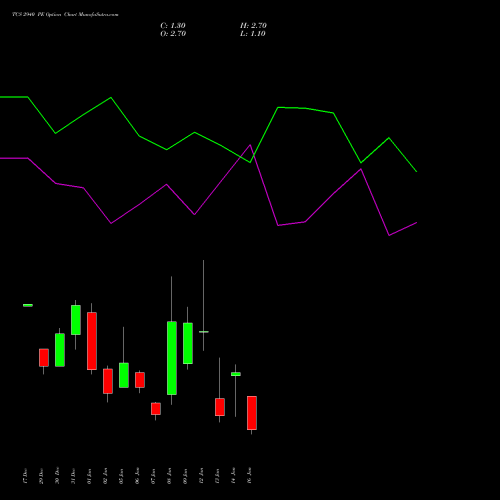Select the '02 Jan' date axis label
The height and width of the screenshot is (500, 500).
click(105, 476)
